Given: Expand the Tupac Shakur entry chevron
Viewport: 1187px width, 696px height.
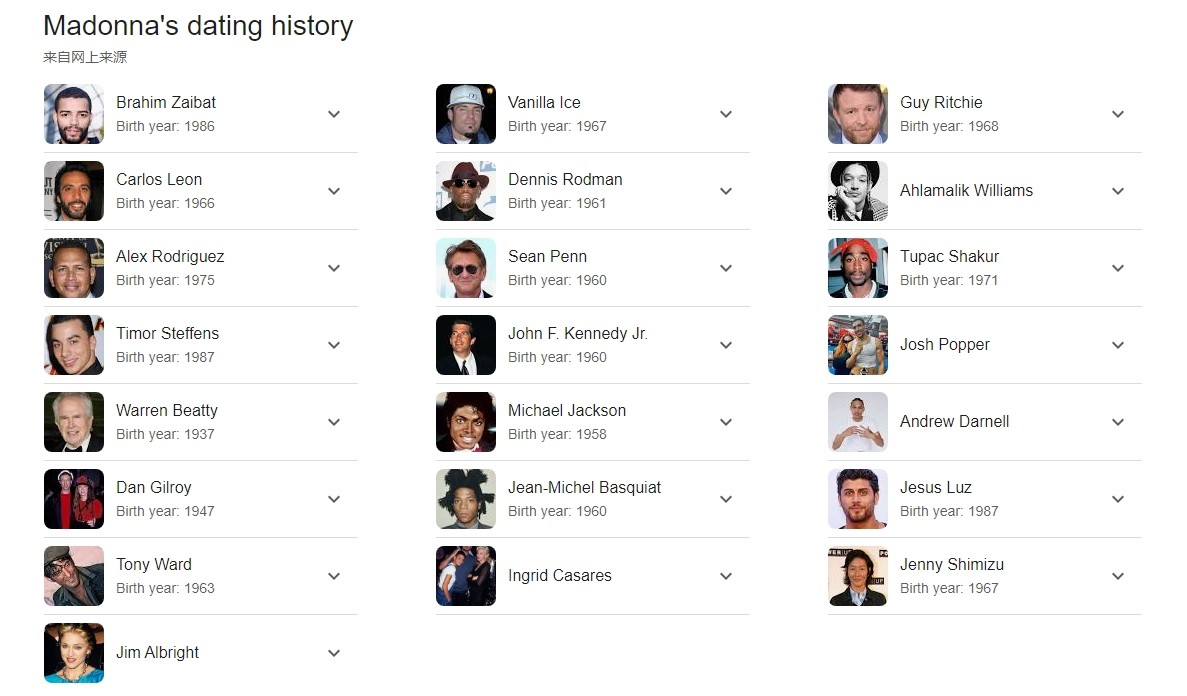Looking at the screenshot, I should click(1118, 268).
